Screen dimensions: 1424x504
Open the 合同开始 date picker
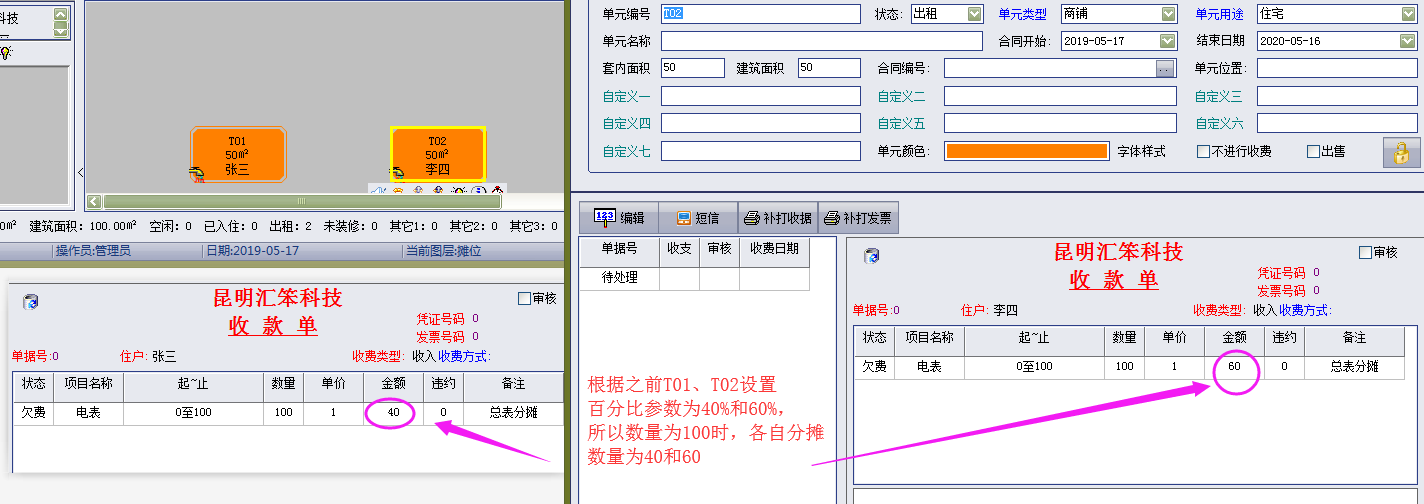(x=1168, y=41)
